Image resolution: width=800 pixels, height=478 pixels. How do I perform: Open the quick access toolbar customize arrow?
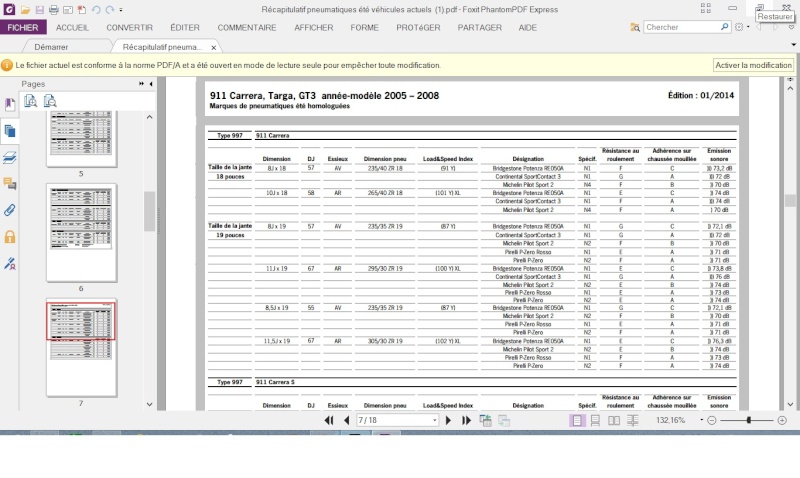121,10
